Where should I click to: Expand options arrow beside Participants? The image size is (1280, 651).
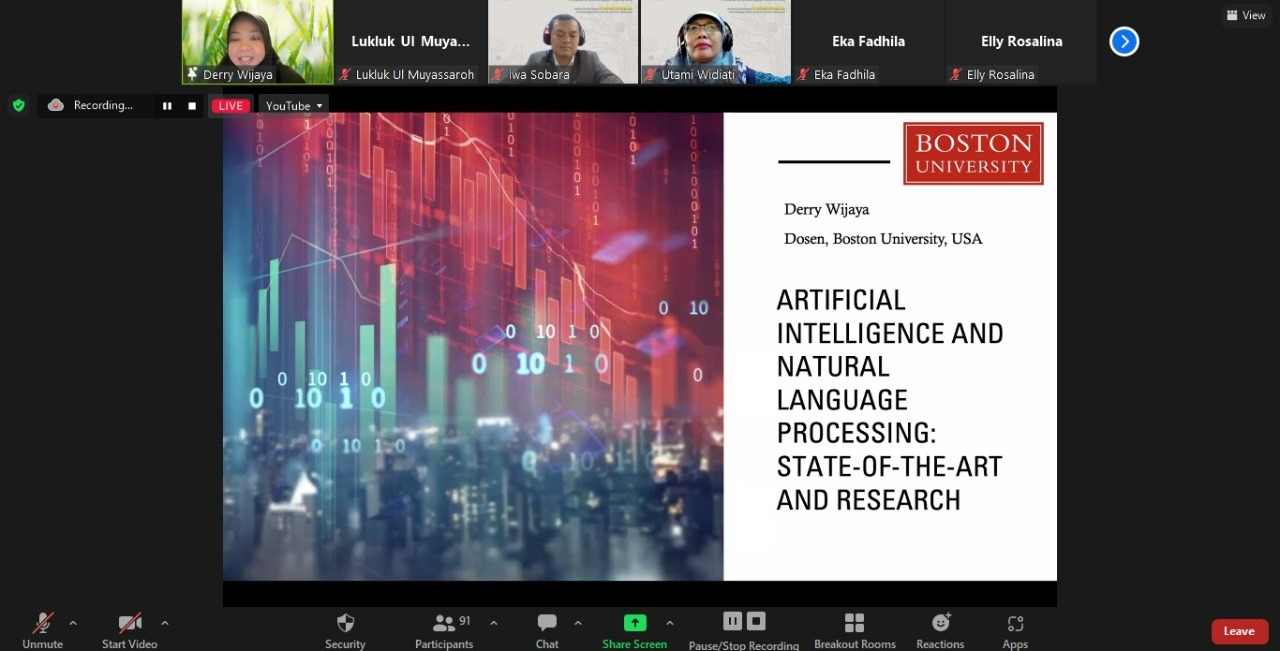coord(493,623)
